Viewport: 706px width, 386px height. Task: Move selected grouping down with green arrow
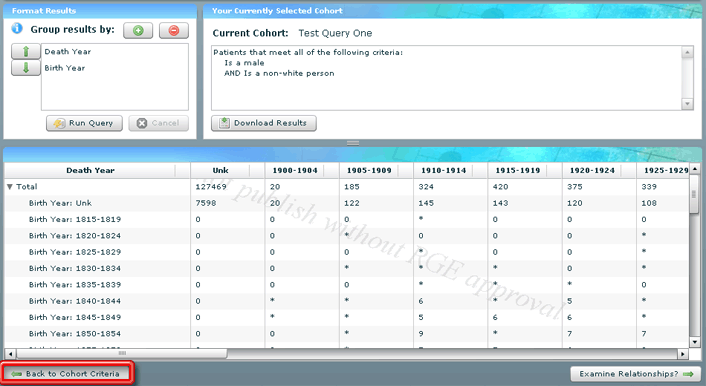point(26,68)
